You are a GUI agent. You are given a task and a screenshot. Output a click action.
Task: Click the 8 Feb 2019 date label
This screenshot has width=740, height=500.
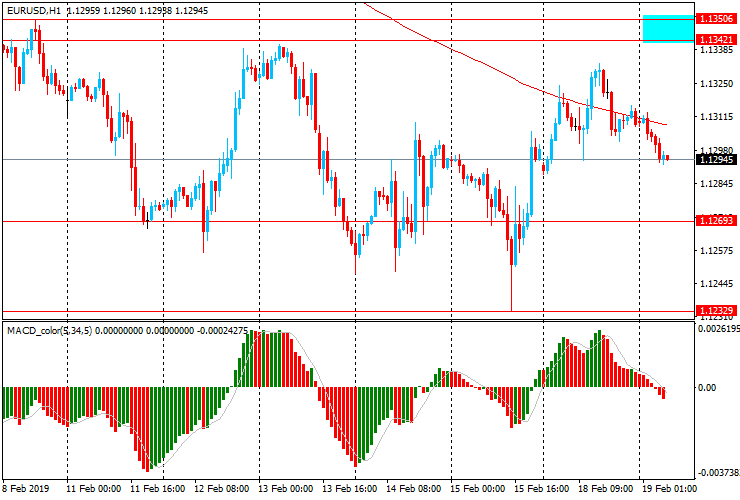25,488
